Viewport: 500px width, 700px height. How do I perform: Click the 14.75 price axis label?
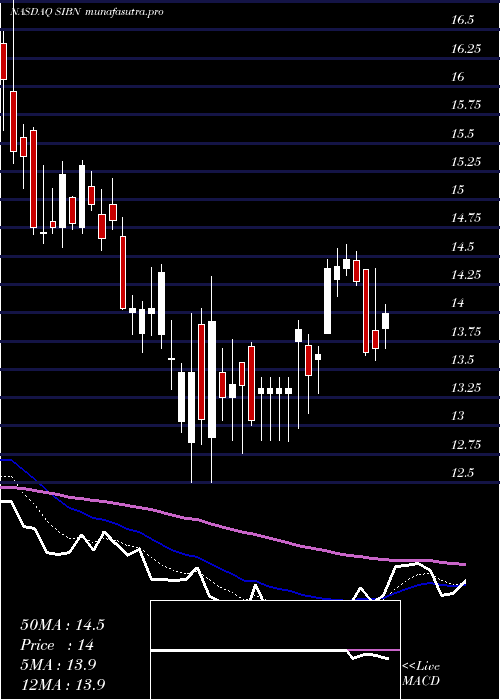point(466,218)
